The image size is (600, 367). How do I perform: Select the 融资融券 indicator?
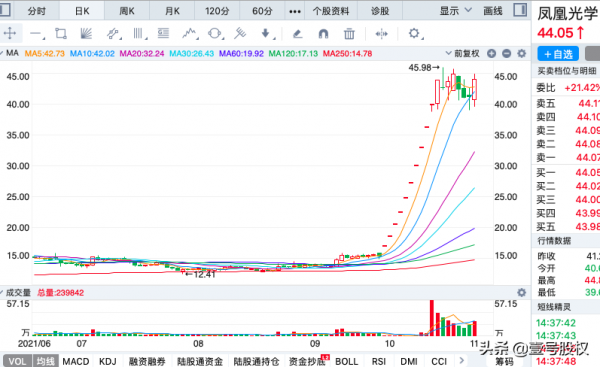pyautogui.click(x=147, y=361)
